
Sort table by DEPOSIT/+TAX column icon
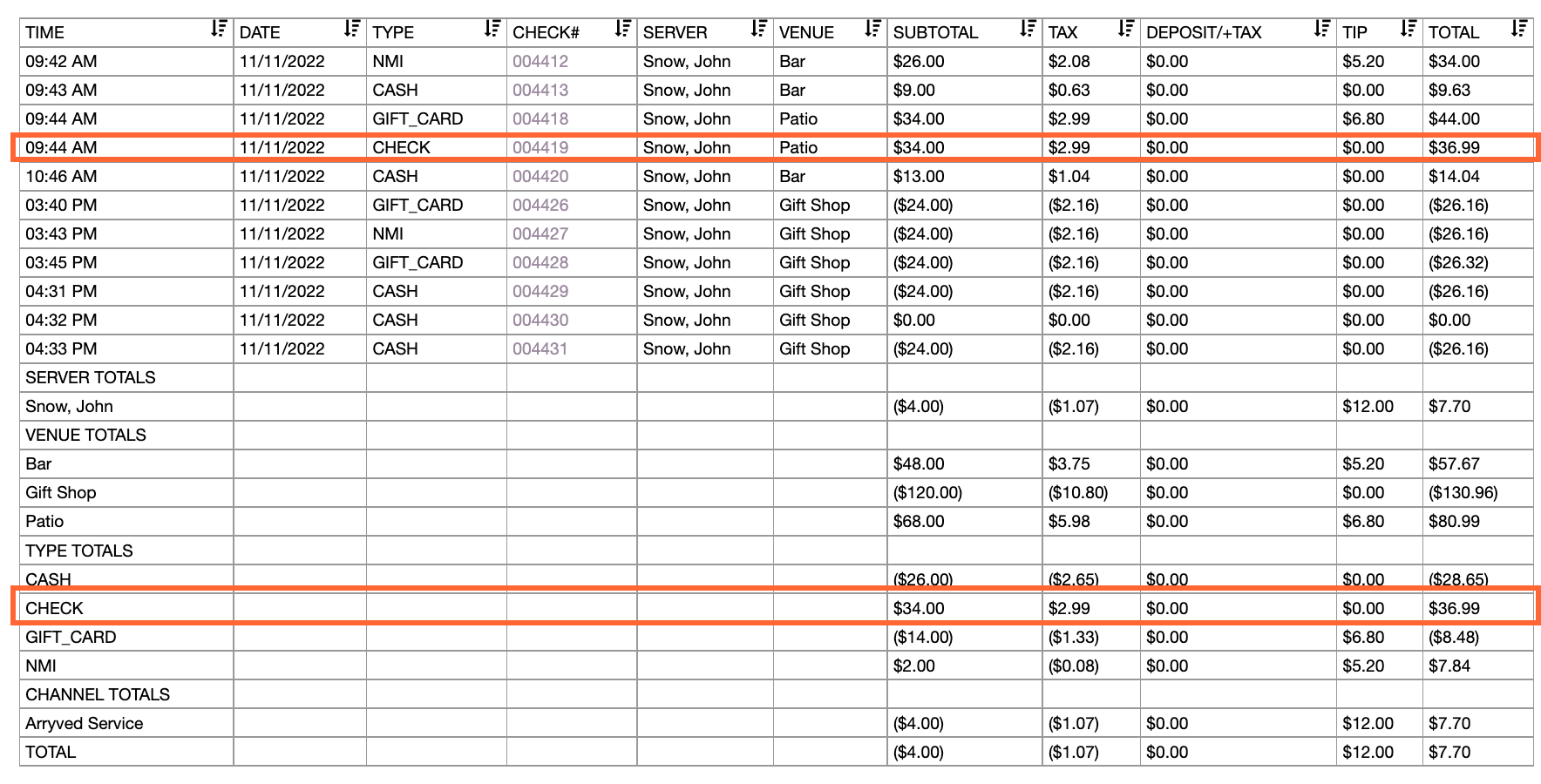tap(1322, 29)
